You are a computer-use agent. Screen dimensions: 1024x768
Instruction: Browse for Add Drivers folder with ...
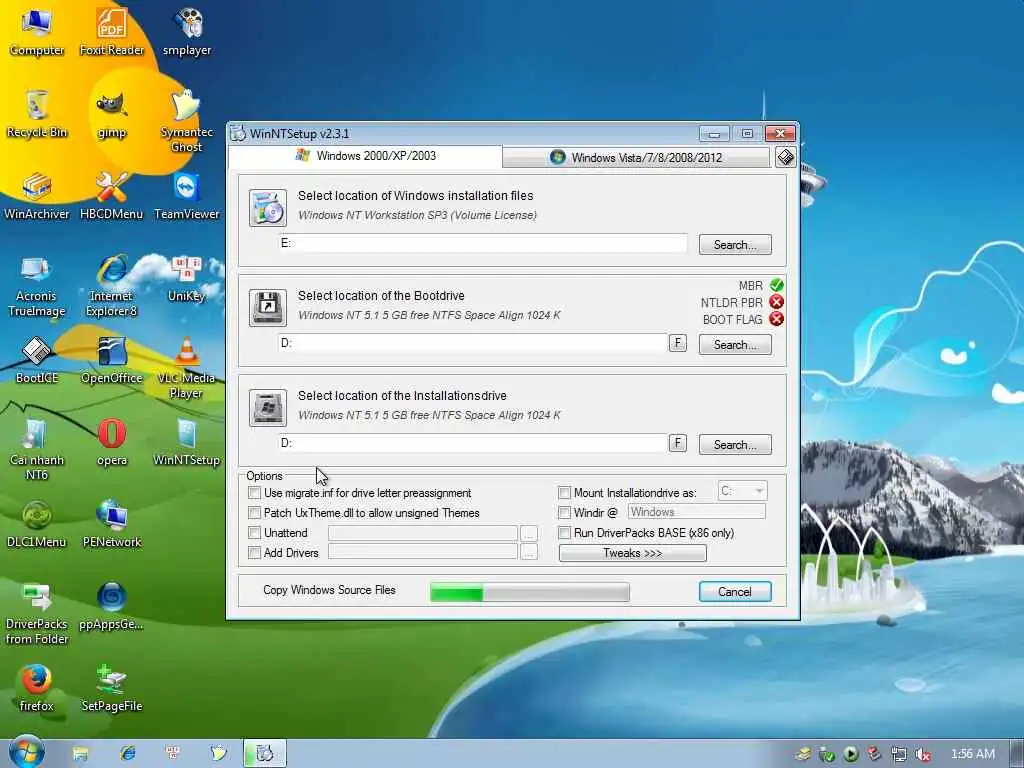pos(529,553)
